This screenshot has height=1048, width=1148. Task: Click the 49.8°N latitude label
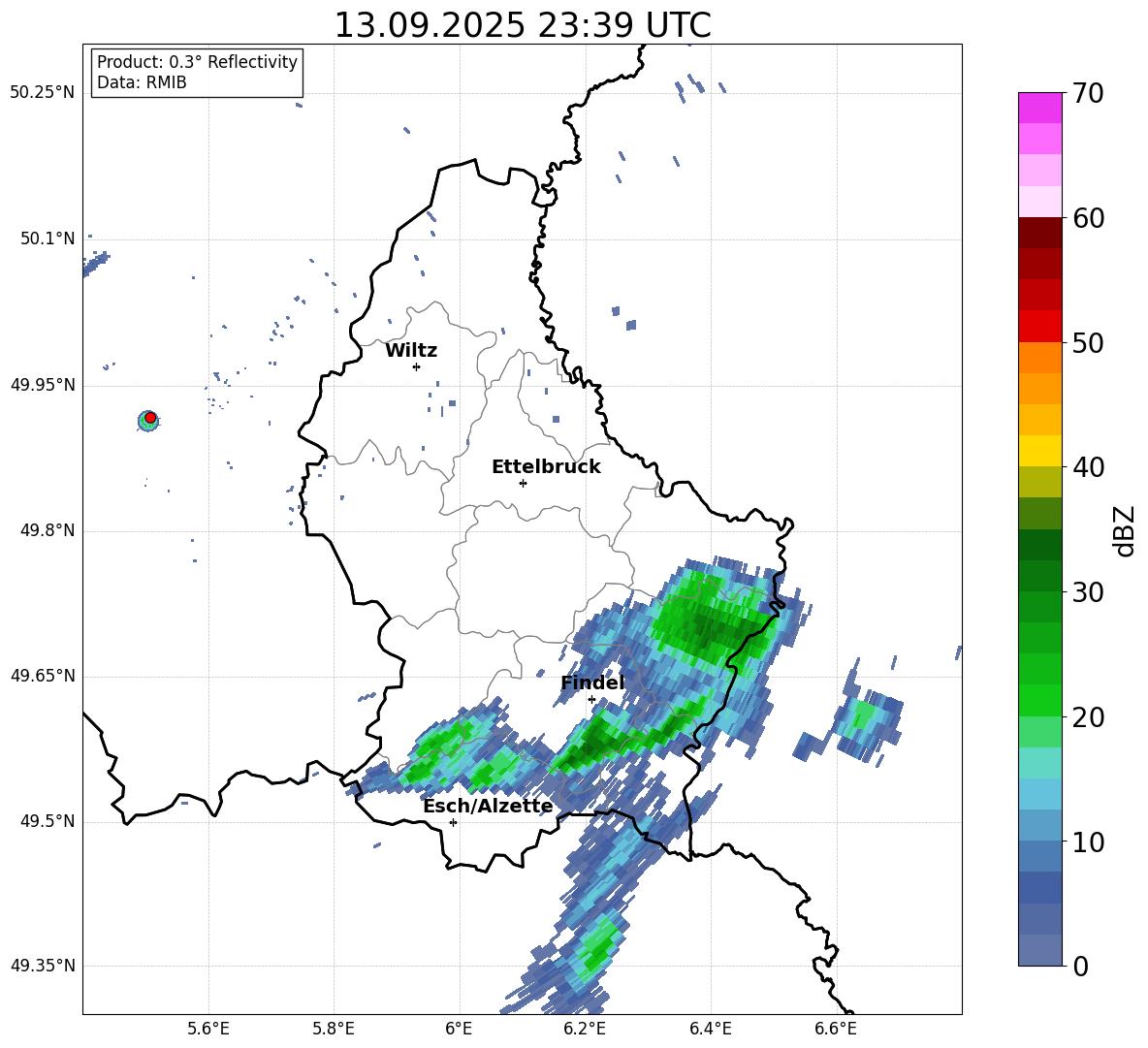pos(48,530)
